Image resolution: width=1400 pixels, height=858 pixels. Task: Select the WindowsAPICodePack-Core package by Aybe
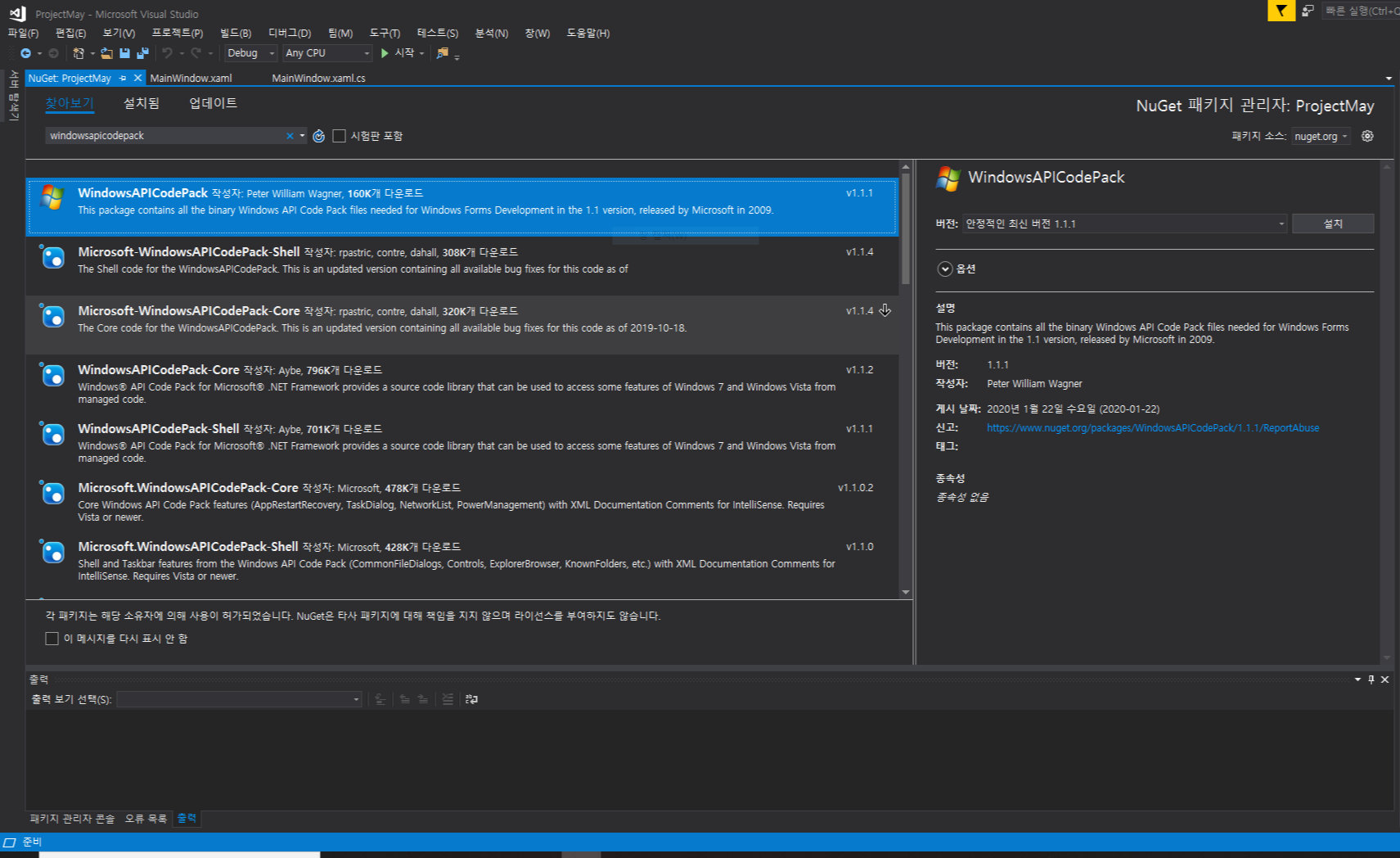[462, 384]
